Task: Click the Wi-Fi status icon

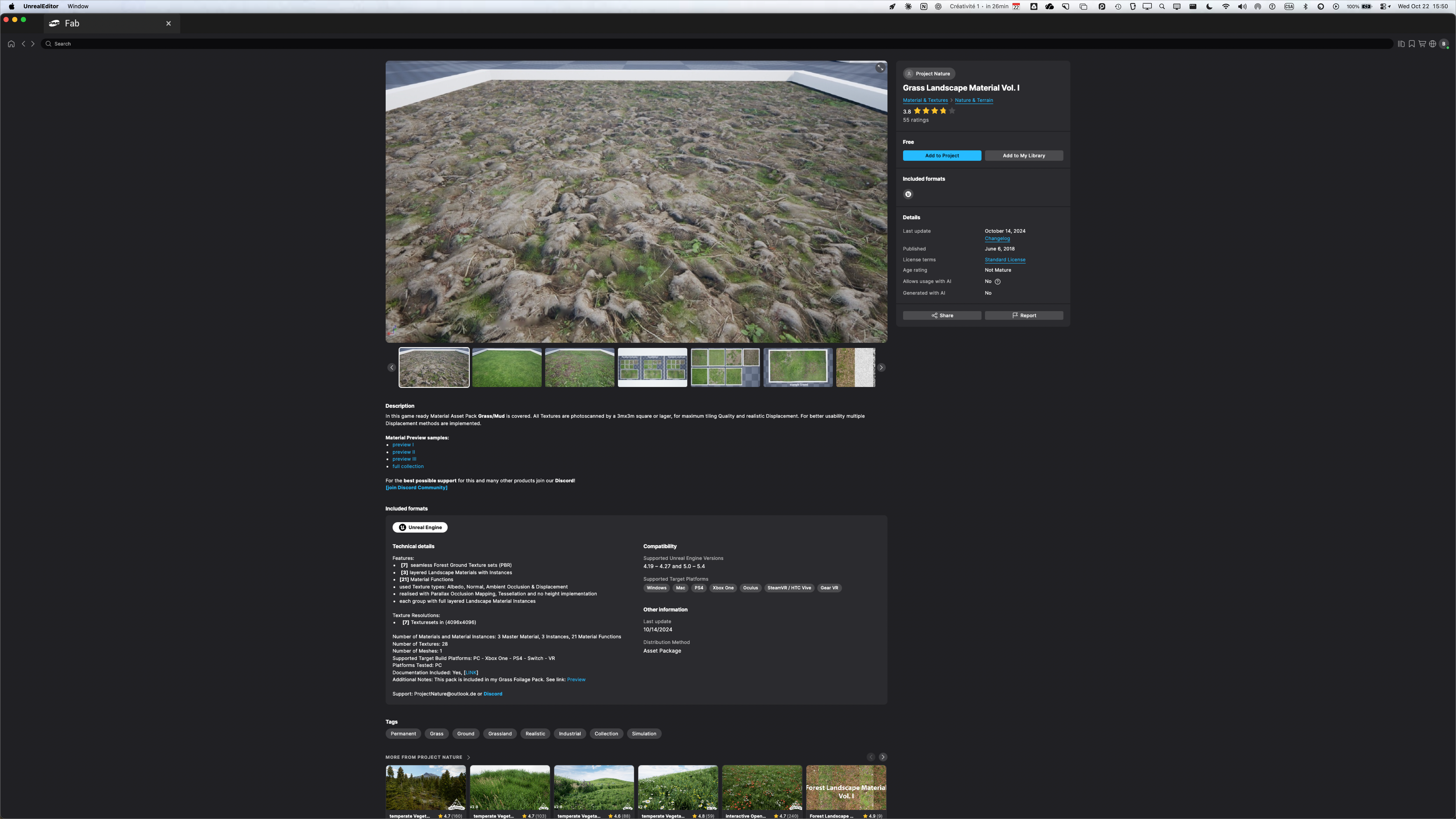Action: click(1225, 6)
